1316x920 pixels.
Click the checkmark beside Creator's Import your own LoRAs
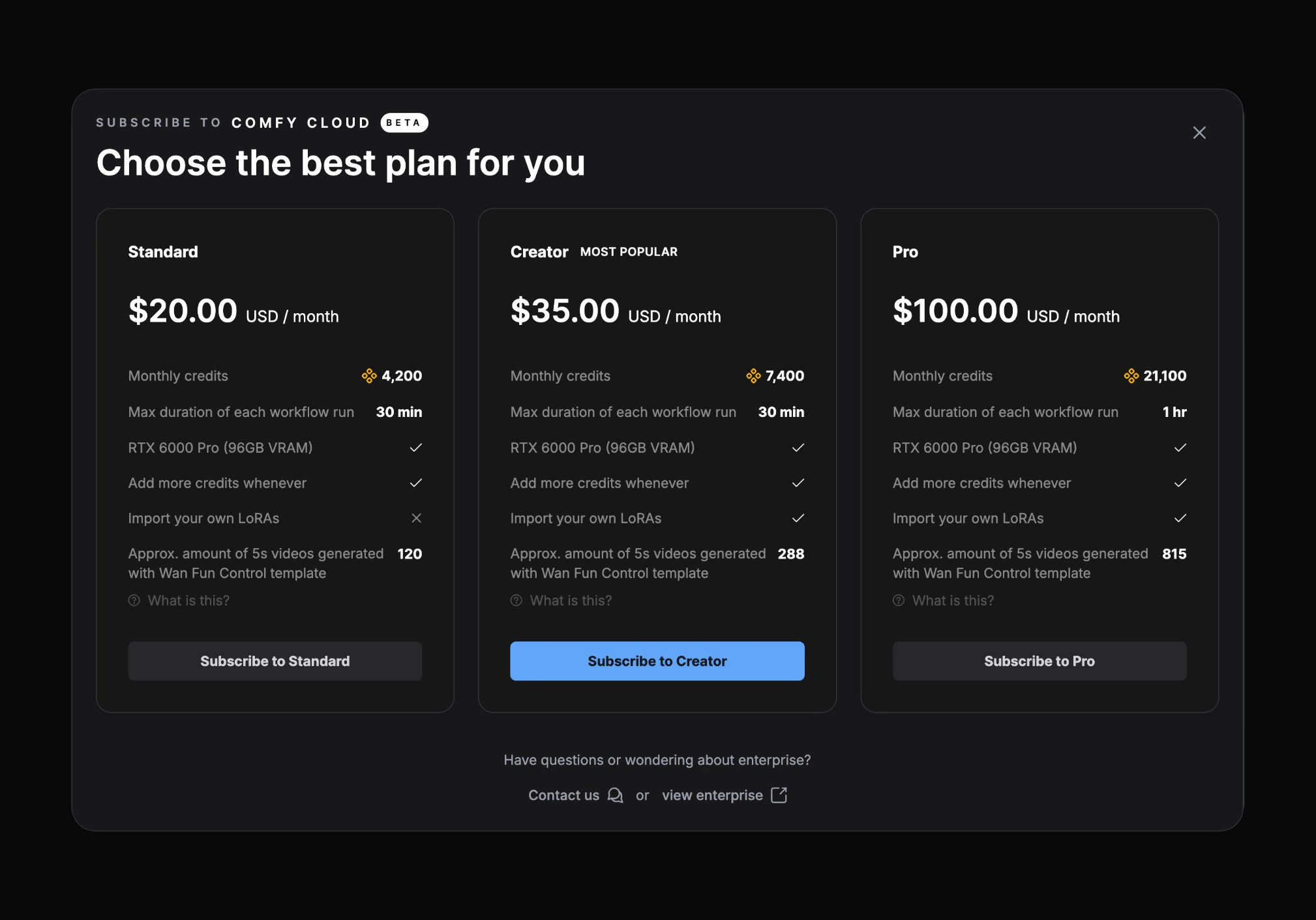click(x=798, y=518)
